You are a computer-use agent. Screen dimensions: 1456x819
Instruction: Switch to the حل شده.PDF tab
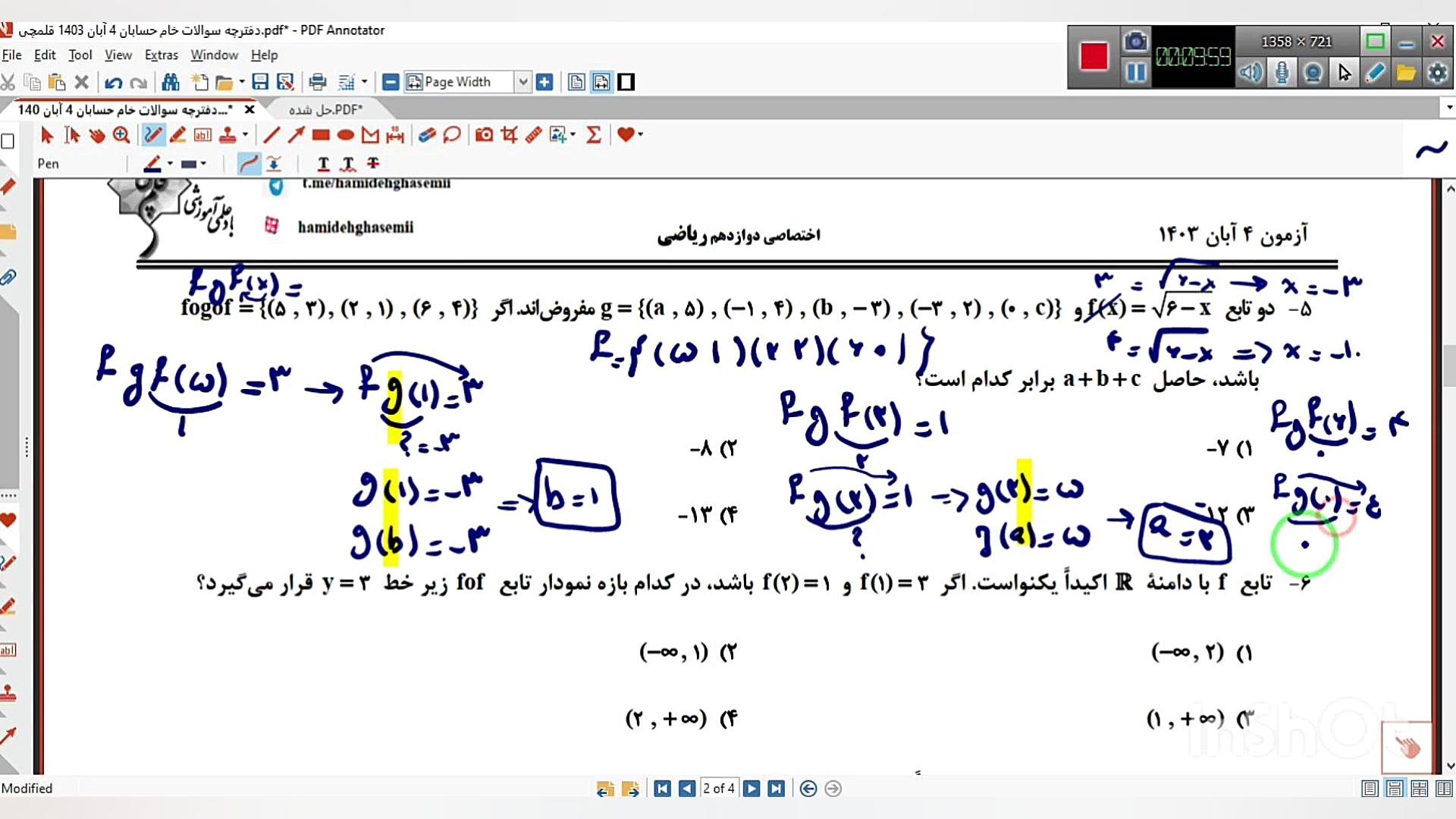pyautogui.click(x=325, y=109)
